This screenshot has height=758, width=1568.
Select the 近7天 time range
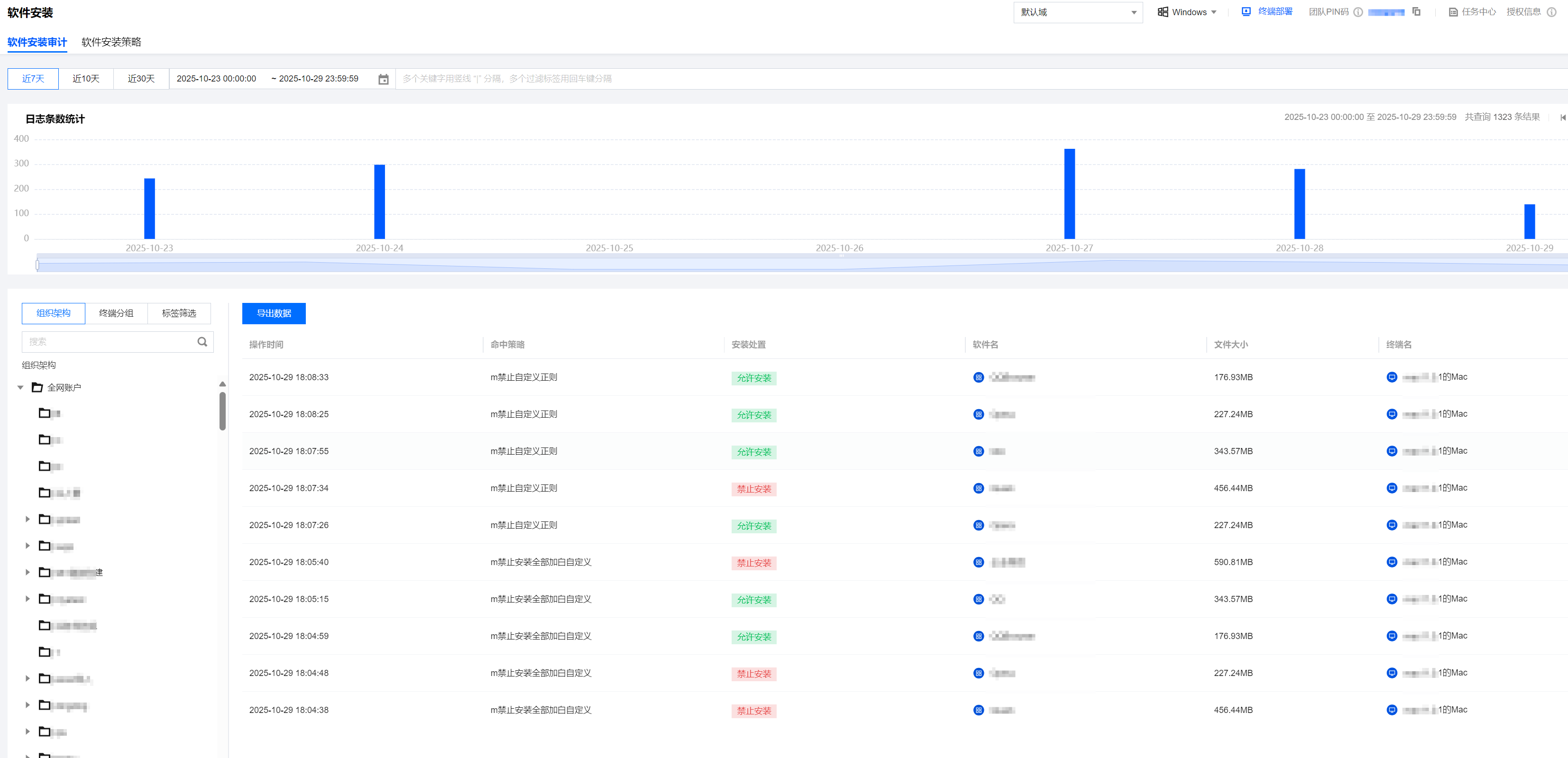(33, 79)
